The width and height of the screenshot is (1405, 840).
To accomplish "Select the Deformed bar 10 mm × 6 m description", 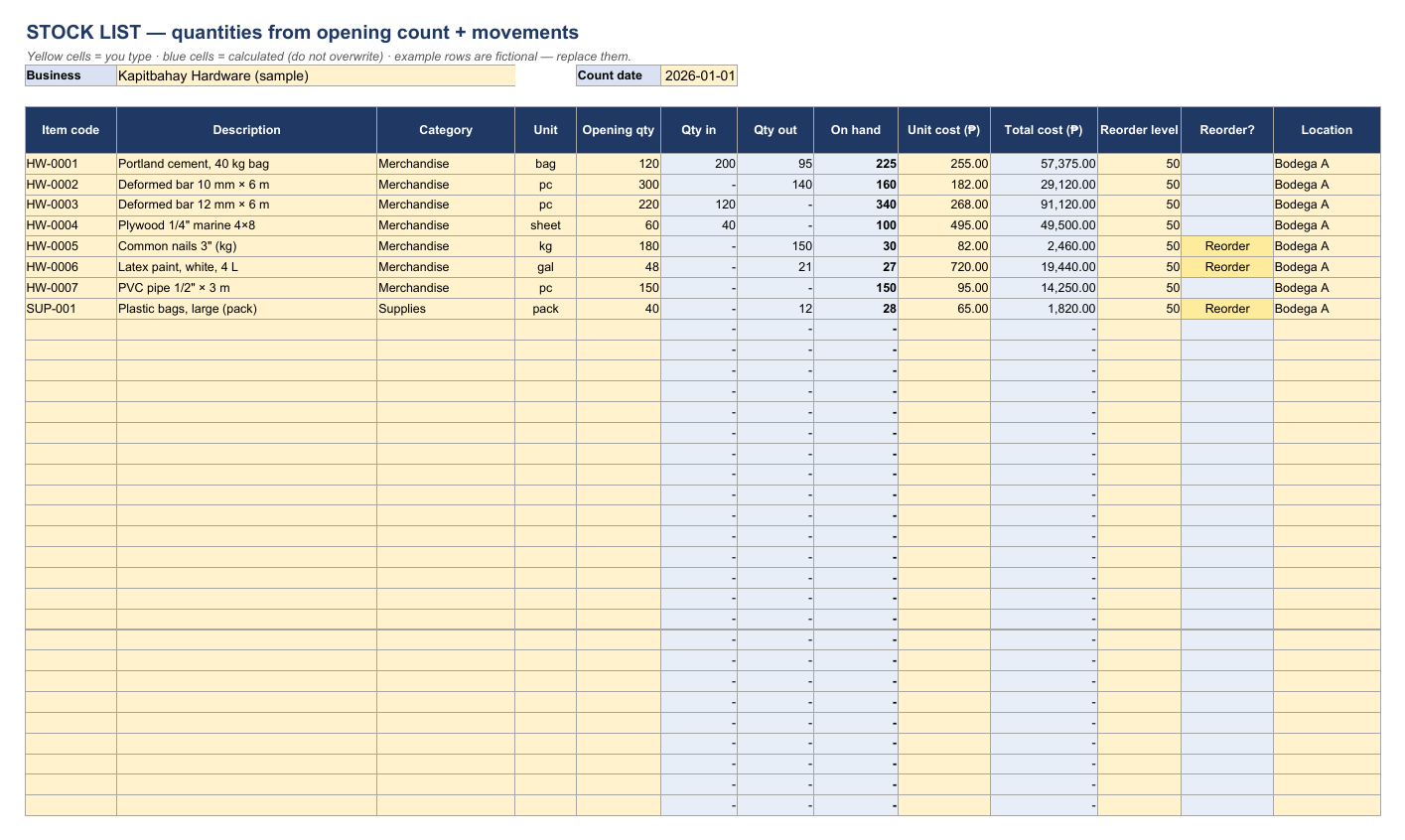I will (x=246, y=185).
